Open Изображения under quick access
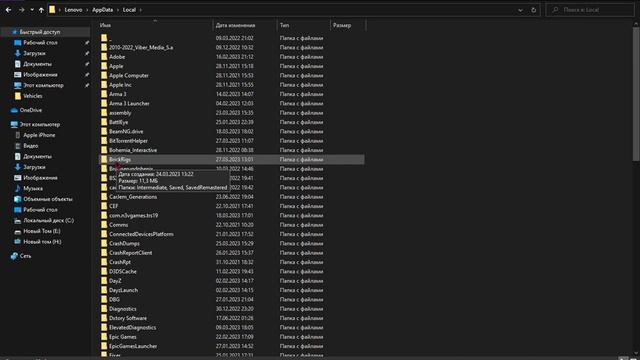Viewport: 640px width, 360px height. (40, 75)
